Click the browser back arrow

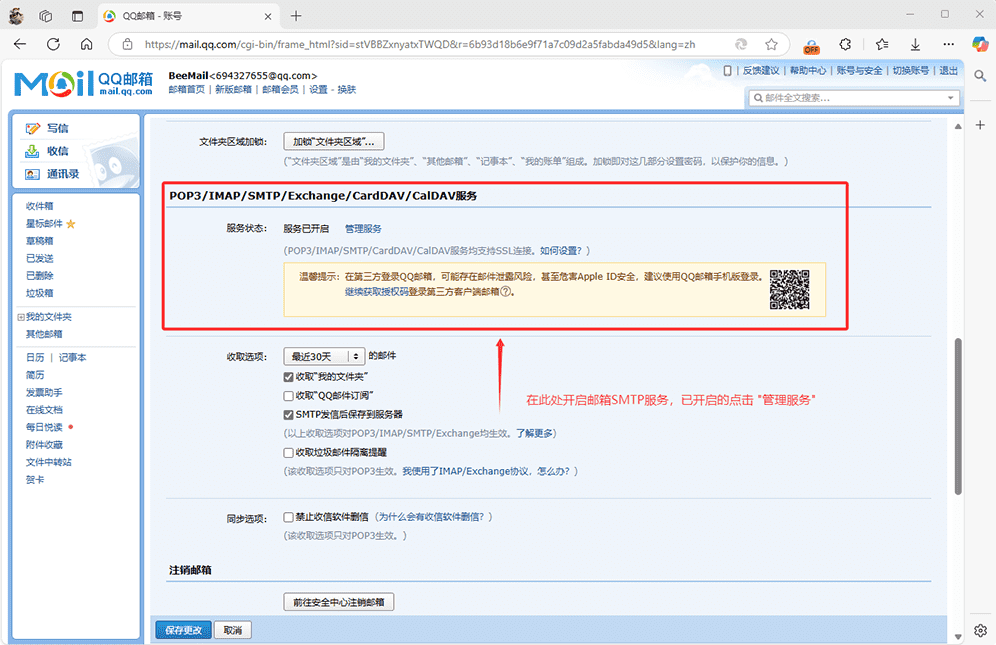[x=20, y=44]
